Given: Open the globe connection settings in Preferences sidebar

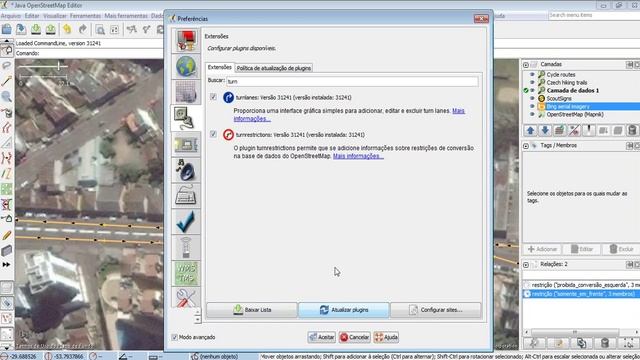Looking at the screenshot, I should (186, 67).
